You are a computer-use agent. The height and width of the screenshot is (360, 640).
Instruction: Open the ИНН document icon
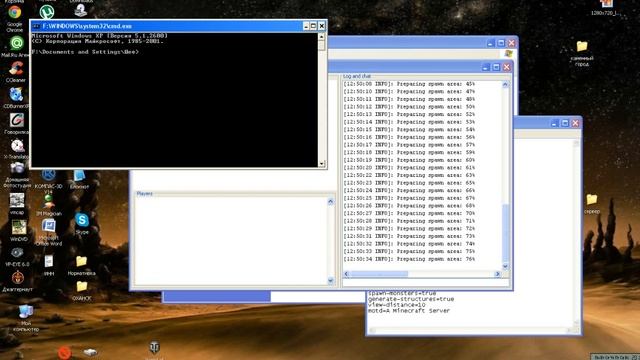click(x=49, y=261)
